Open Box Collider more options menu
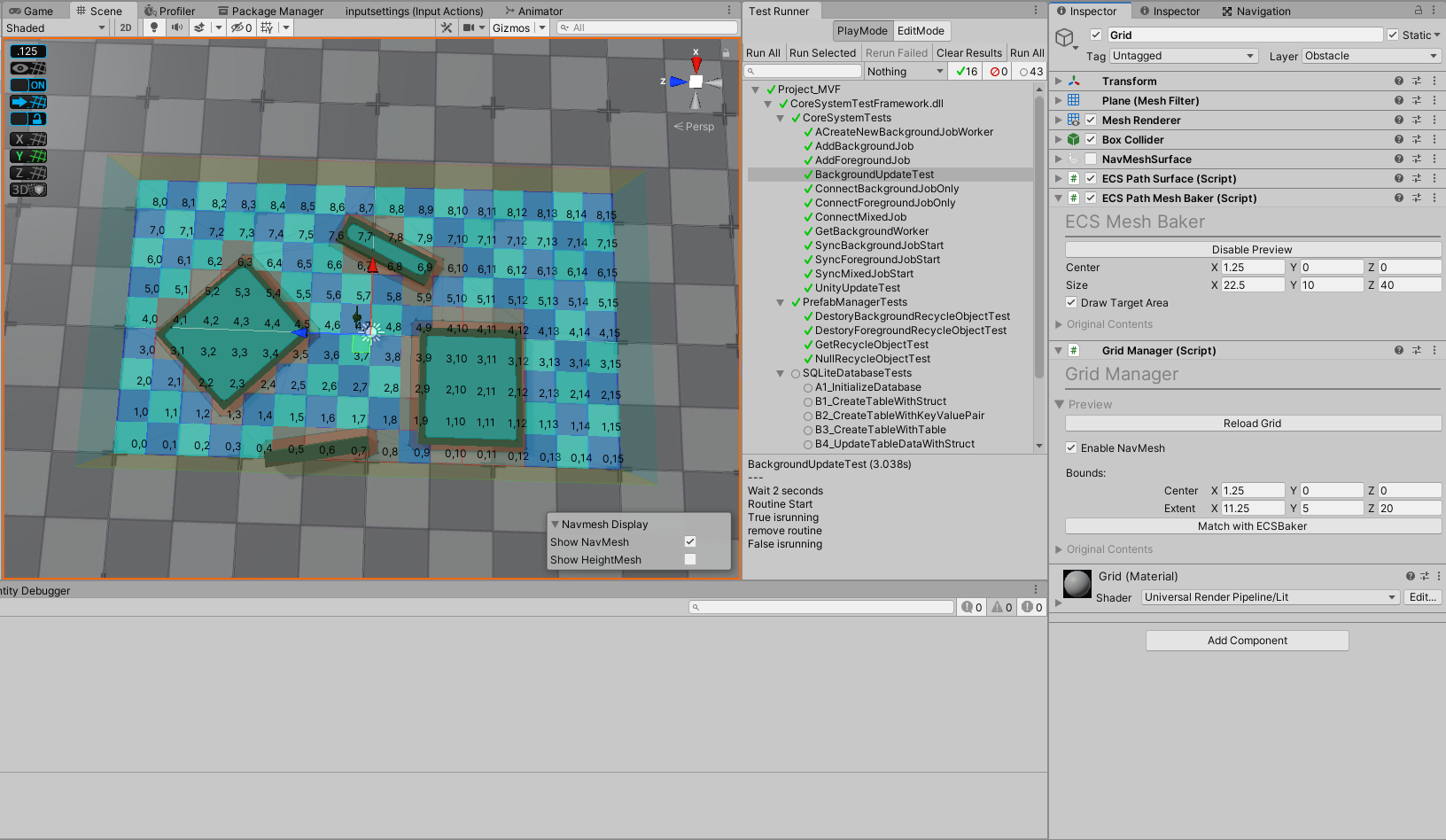Image resolution: width=1446 pixels, height=840 pixels. coord(1434,139)
